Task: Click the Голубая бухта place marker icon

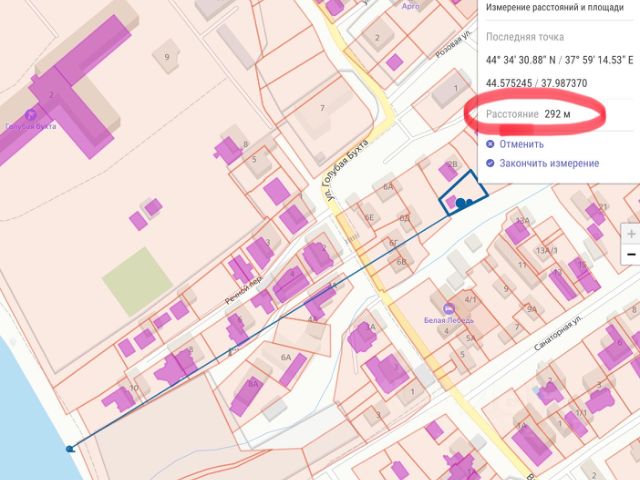Action: tap(31, 115)
